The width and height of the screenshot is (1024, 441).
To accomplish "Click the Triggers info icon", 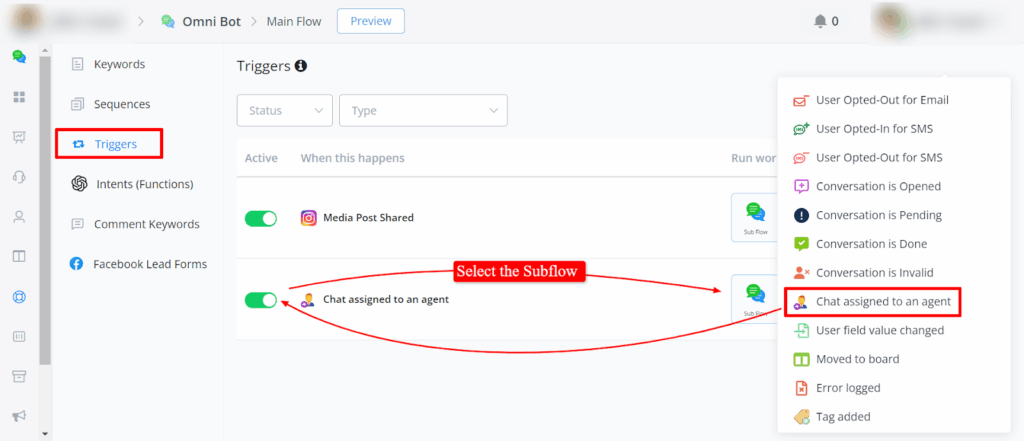I will 300,66.
